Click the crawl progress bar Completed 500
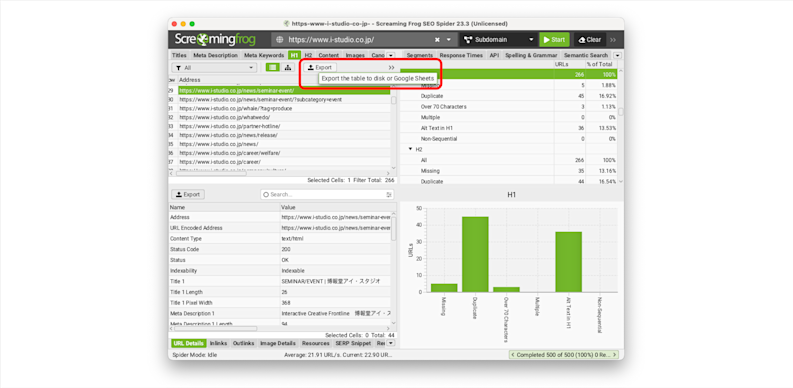 click(x=564, y=355)
